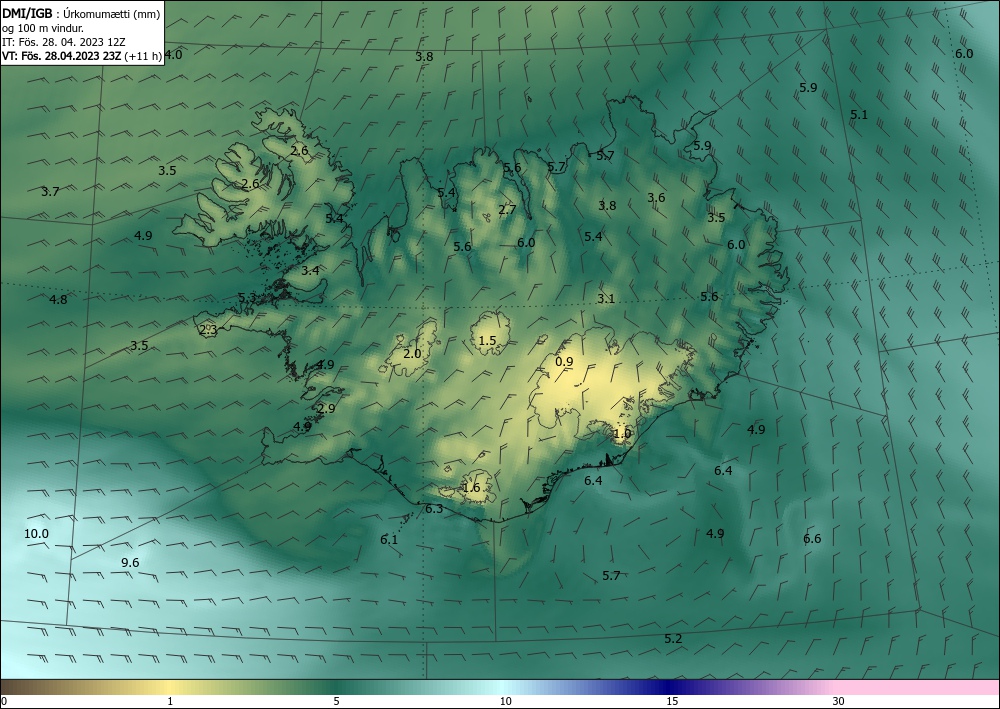Click the 4.8 value on the map

click(58, 299)
